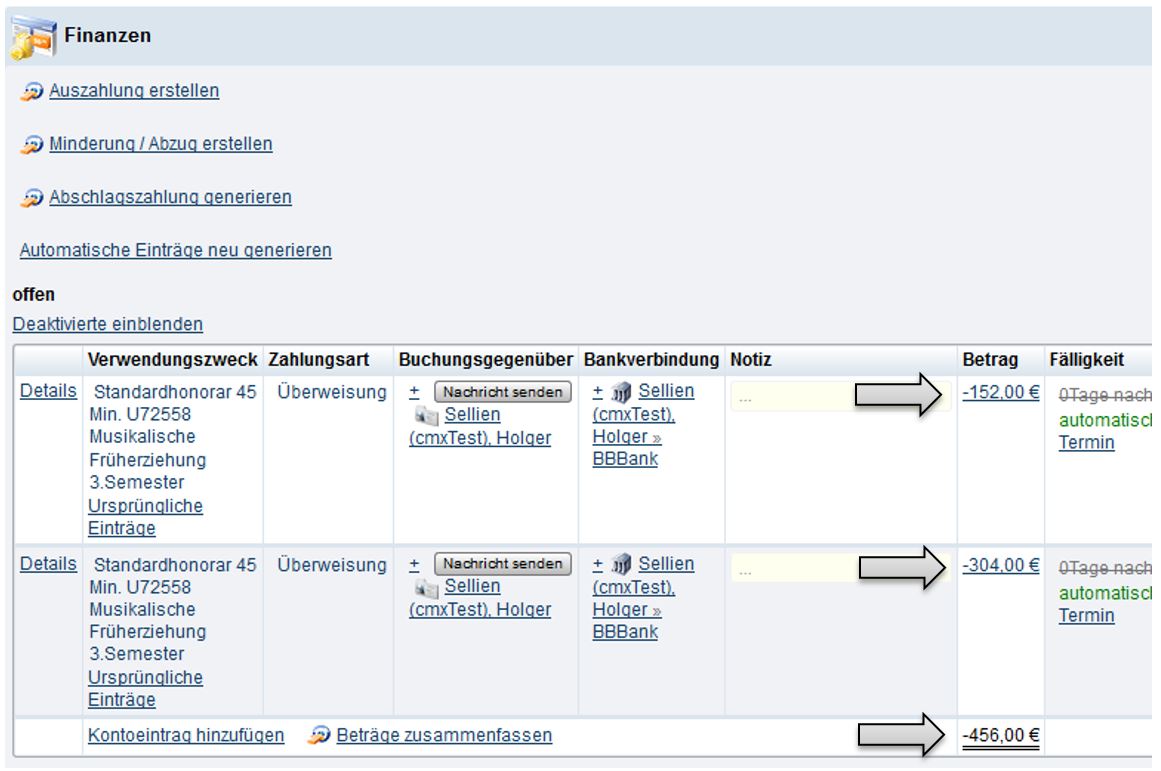Screen dimensions: 1161x771
Task: Show deactivated entries via Deaktivierte einblenden
Action: pyautogui.click(x=108, y=324)
